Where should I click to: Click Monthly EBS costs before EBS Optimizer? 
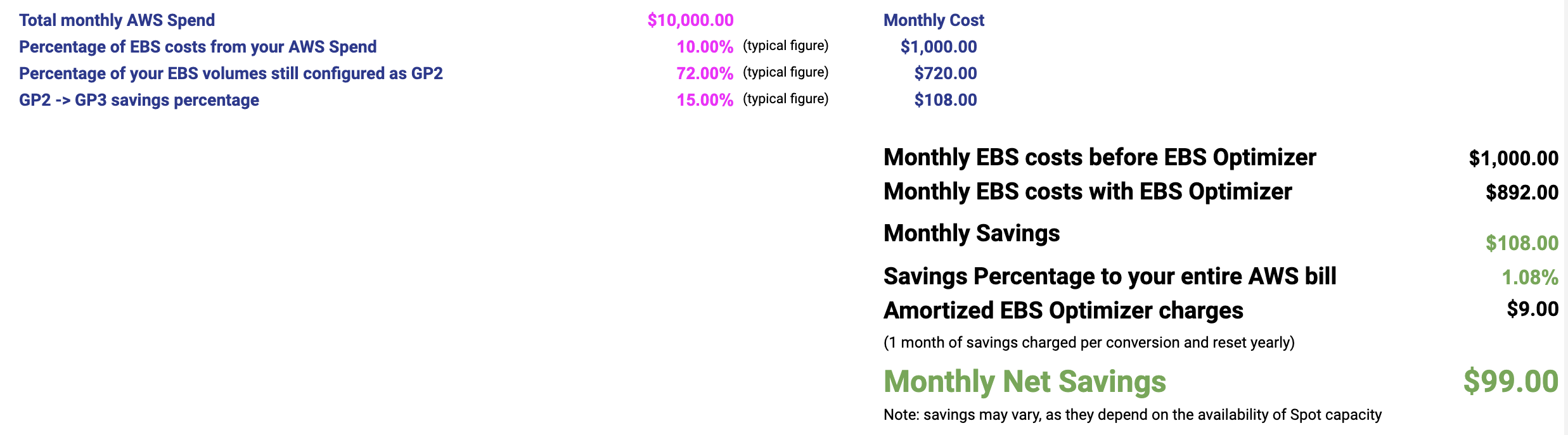pyautogui.click(x=1100, y=158)
